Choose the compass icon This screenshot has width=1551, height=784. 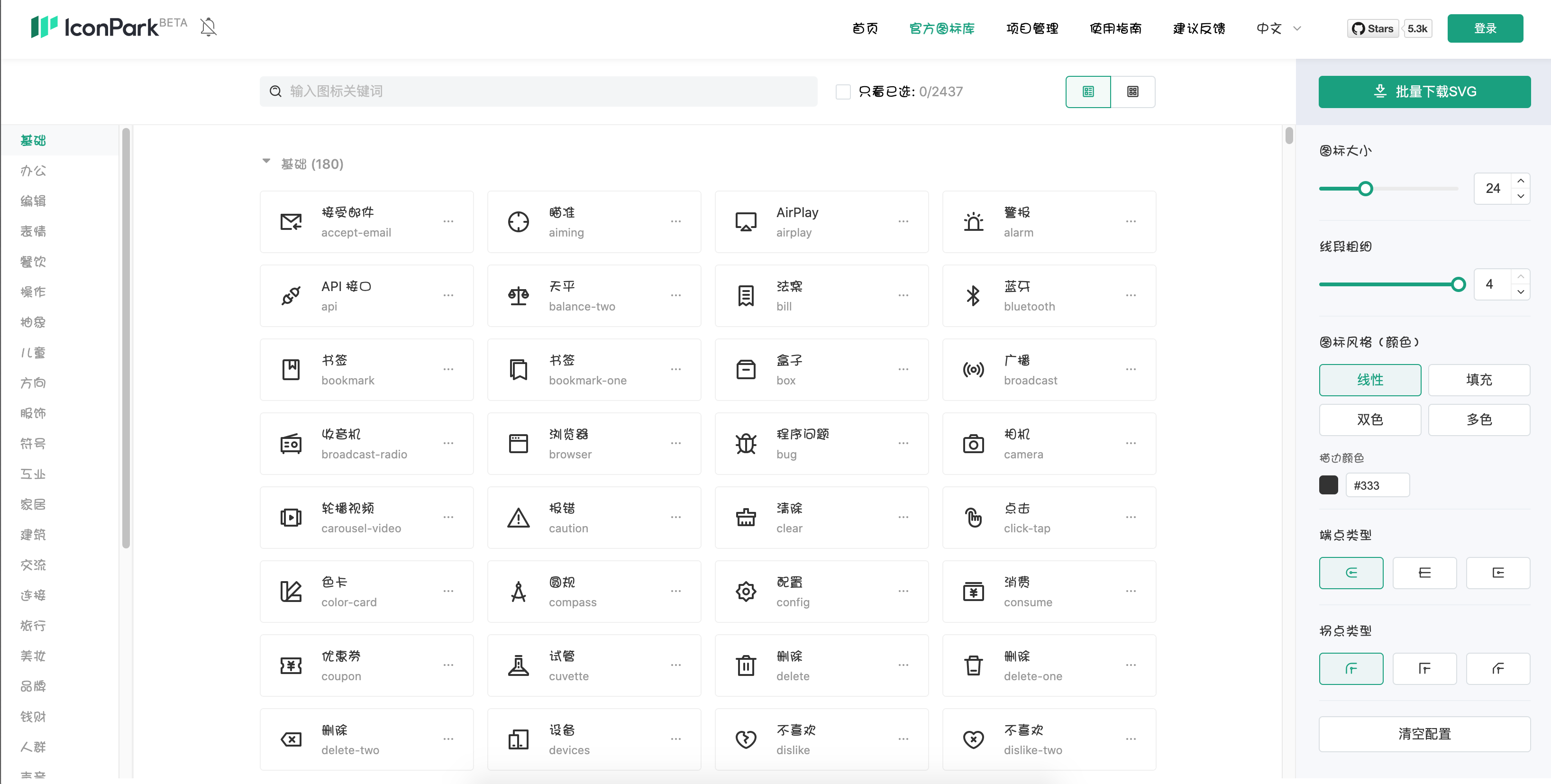tap(518, 591)
